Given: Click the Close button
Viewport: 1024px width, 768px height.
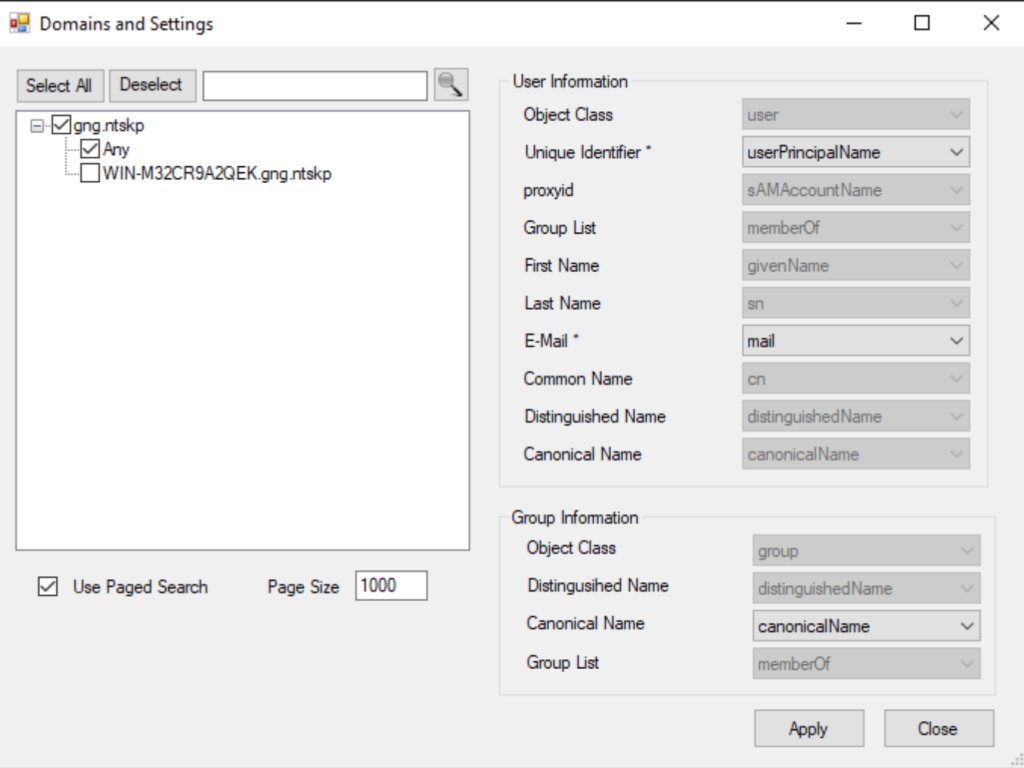Looking at the screenshot, I should tap(938, 728).
